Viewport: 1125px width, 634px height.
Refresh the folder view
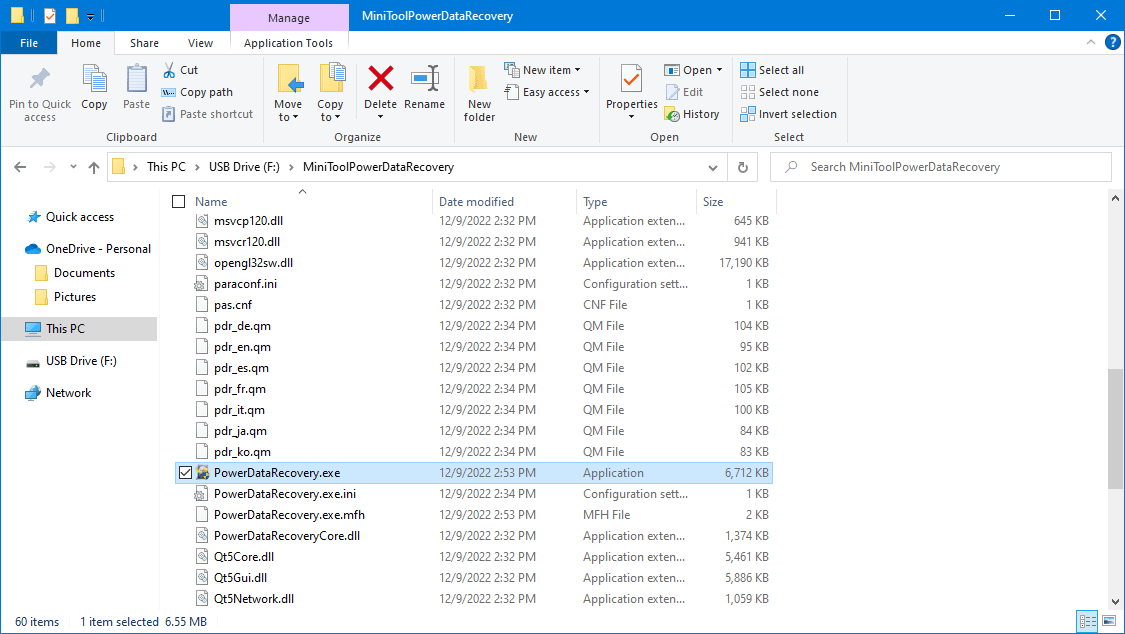743,167
